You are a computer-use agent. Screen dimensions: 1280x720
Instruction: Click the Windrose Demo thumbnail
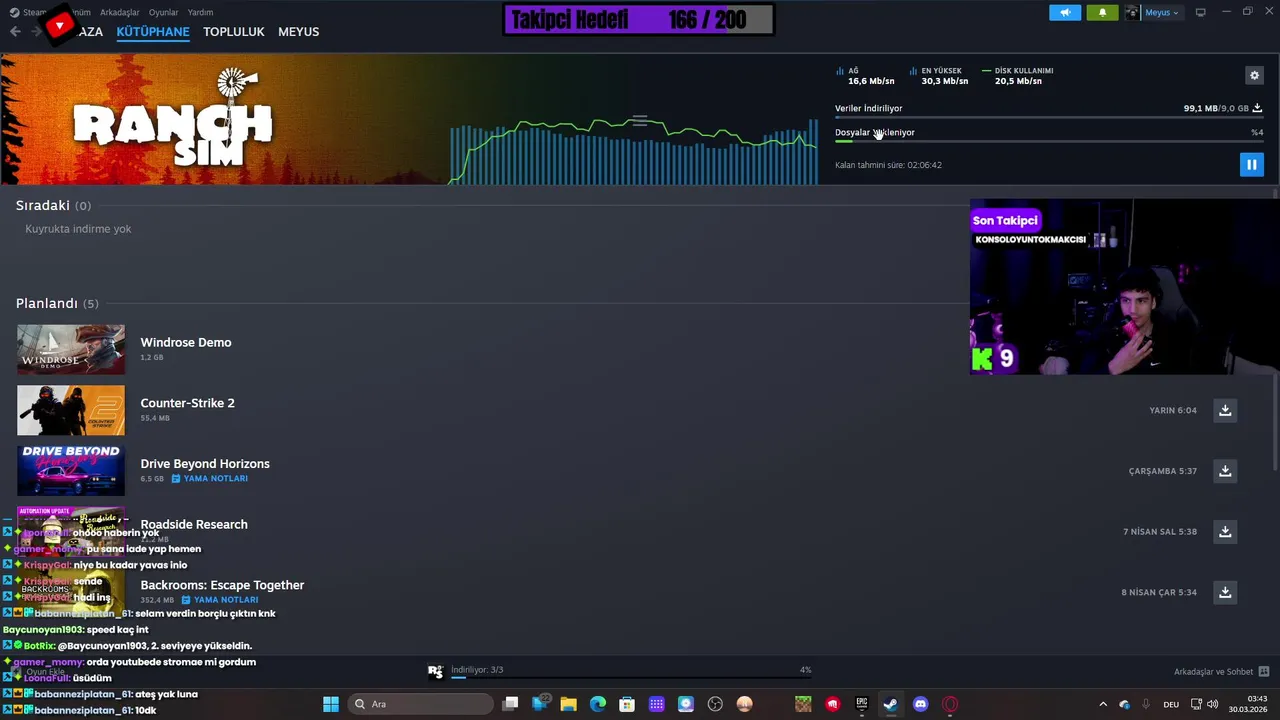coord(71,350)
